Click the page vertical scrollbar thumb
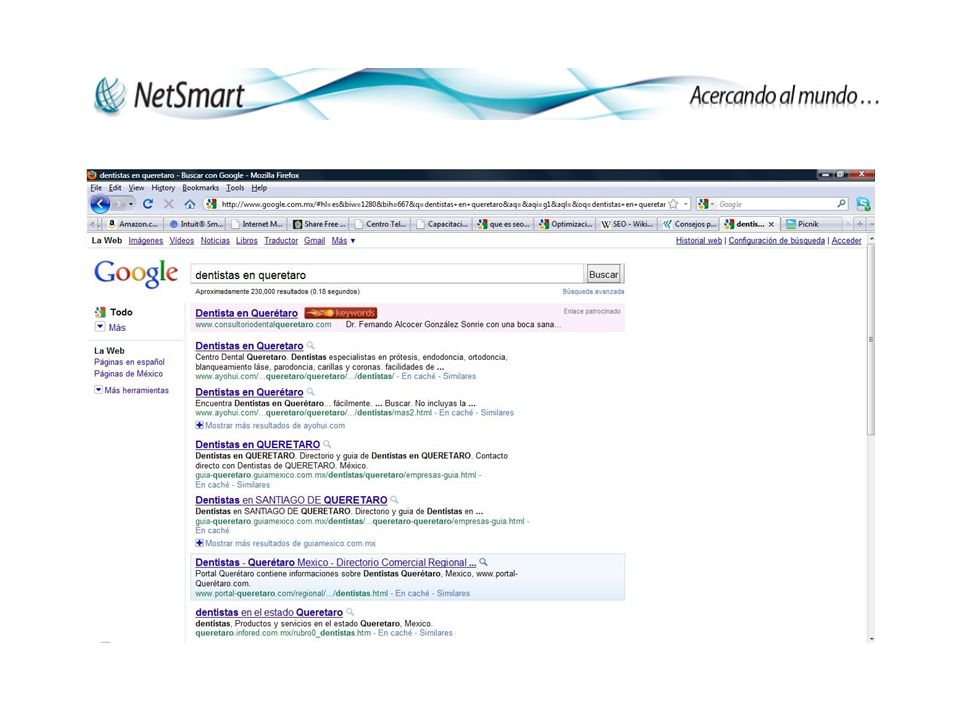 [x=871, y=339]
